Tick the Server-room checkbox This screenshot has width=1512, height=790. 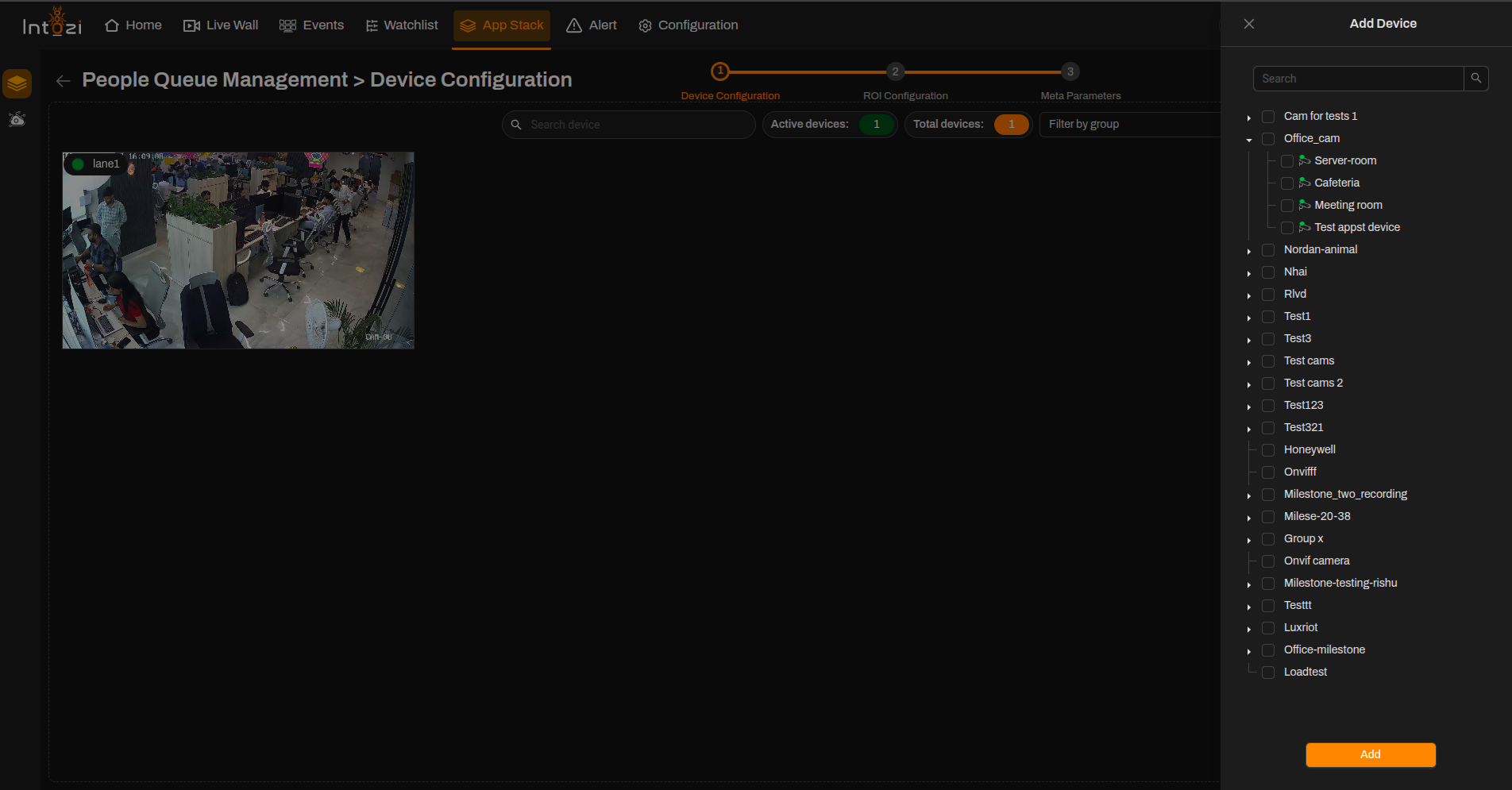click(1287, 161)
